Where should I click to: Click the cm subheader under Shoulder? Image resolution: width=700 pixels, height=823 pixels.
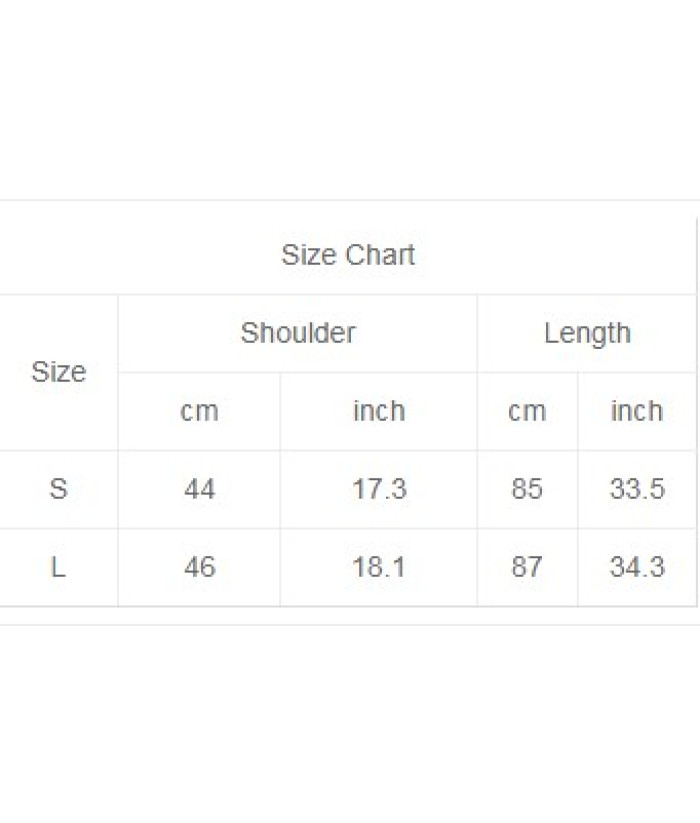click(199, 411)
